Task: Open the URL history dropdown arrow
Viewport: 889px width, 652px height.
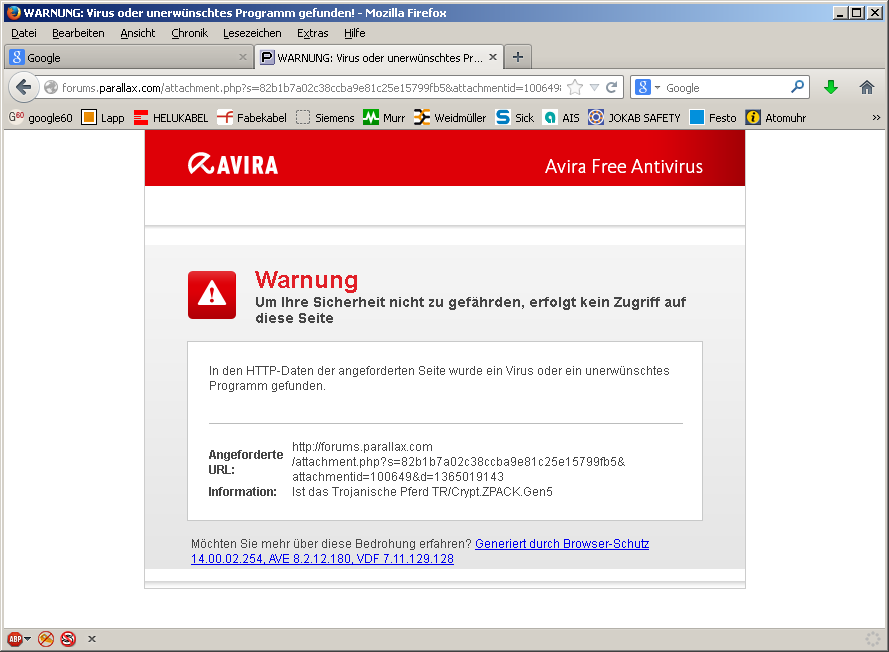Action: click(594, 87)
